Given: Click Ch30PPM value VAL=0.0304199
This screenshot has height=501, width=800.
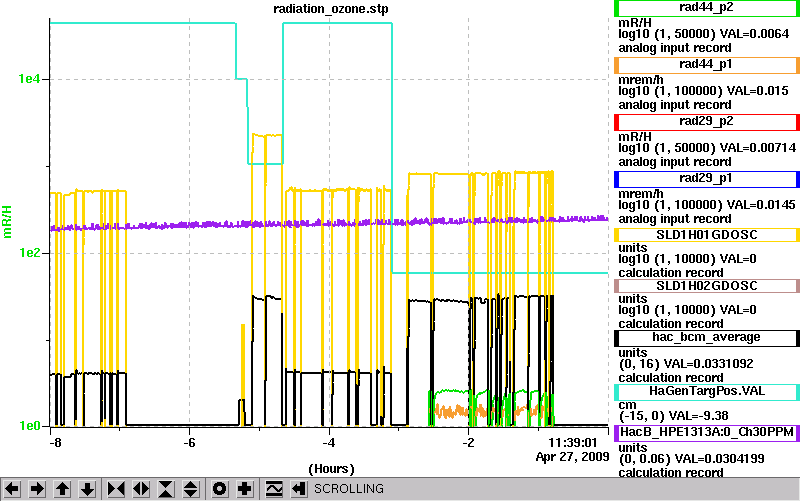Looking at the screenshot, I should (x=719, y=459).
